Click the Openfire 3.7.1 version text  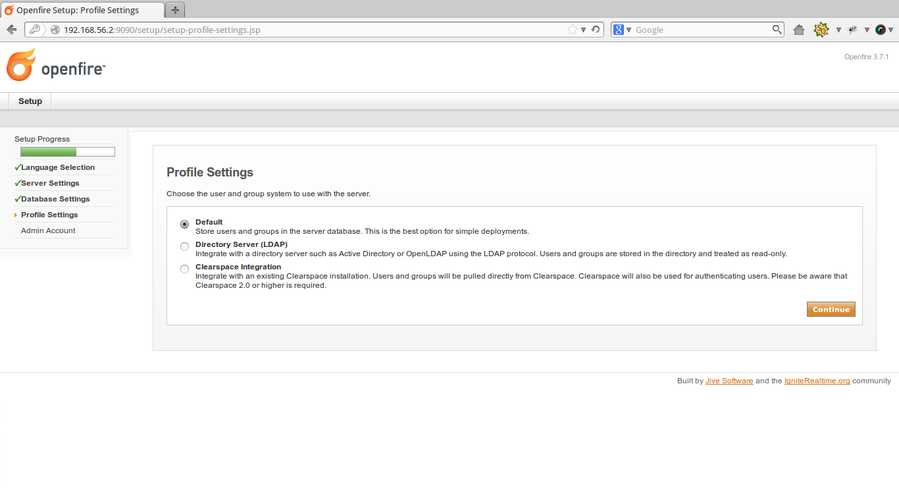tap(866, 57)
